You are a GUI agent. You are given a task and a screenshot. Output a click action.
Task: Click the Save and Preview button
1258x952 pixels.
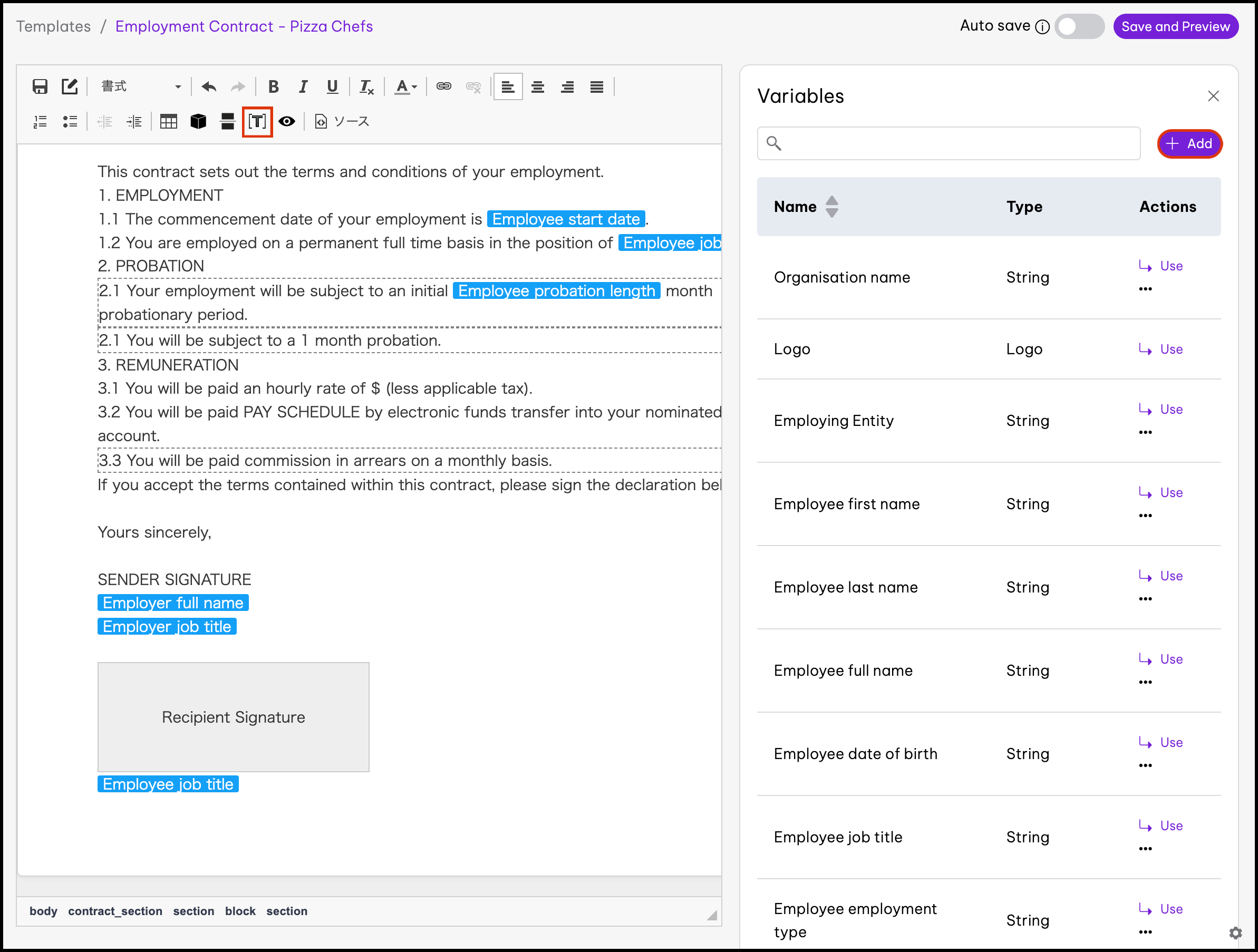[x=1175, y=27]
